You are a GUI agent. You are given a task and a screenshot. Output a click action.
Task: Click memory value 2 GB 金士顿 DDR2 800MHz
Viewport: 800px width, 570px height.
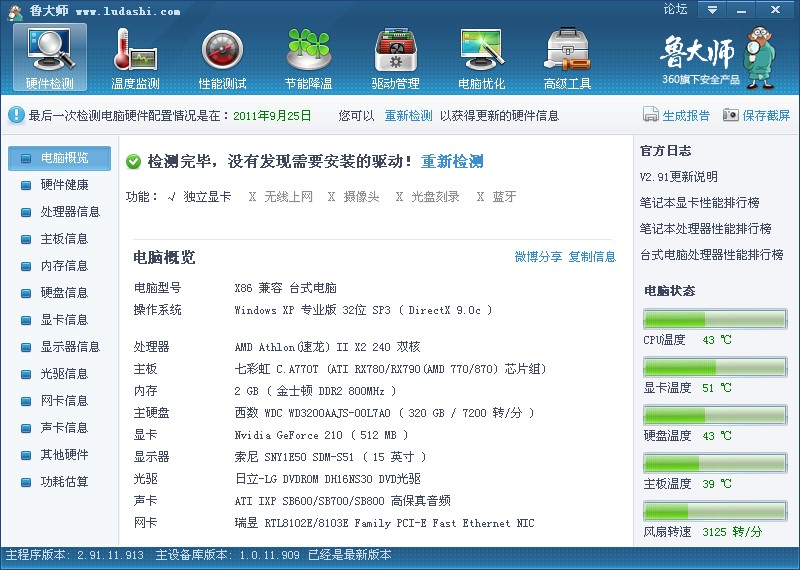click(x=315, y=391)
